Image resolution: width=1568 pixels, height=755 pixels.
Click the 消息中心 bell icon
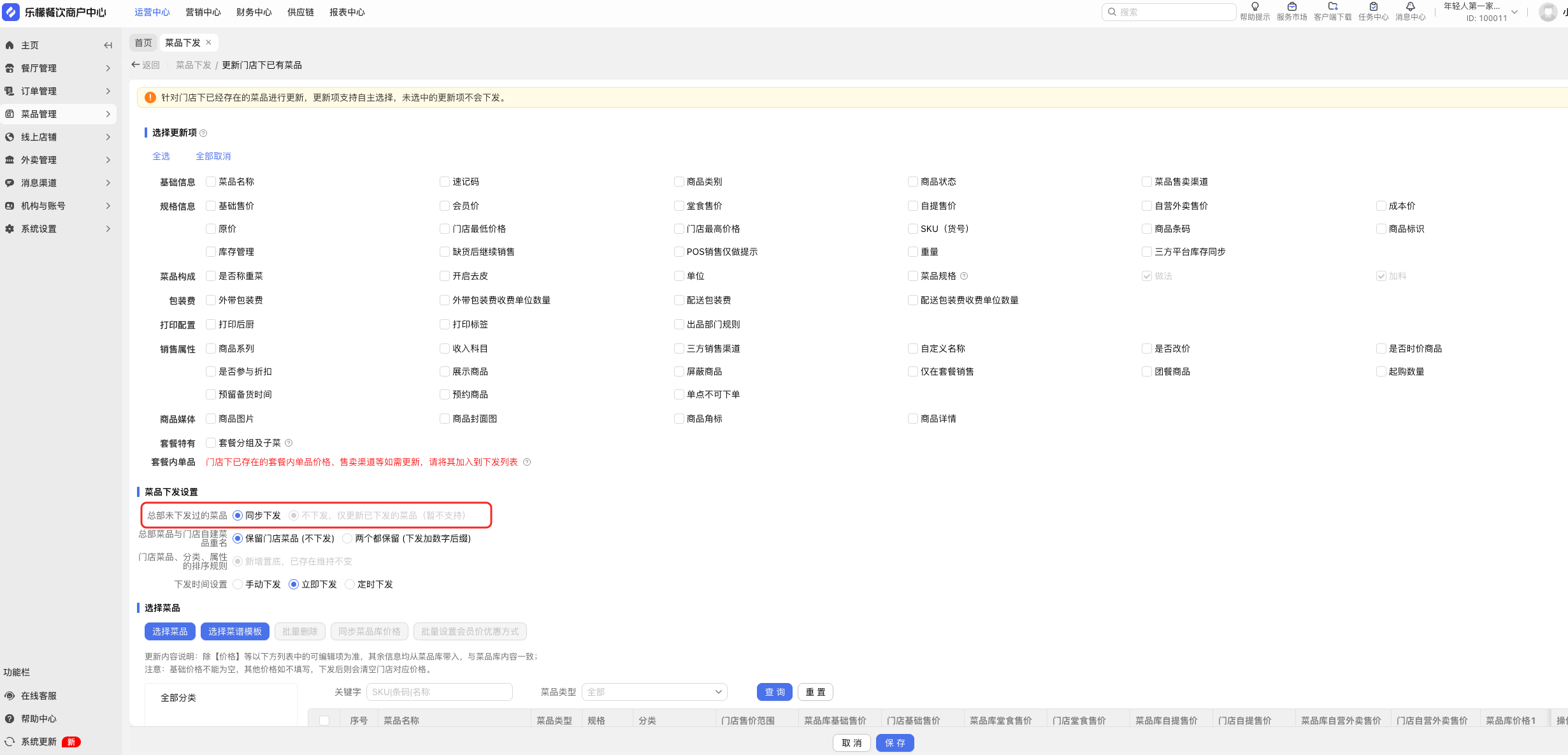[1410, 7]
